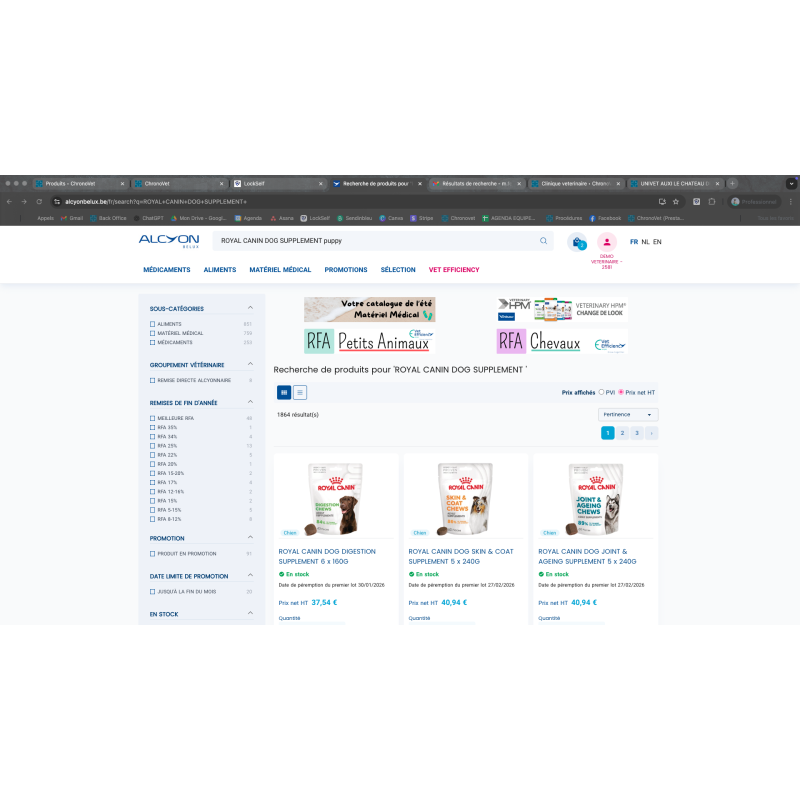Go to next results page arrow

(652, 433)
